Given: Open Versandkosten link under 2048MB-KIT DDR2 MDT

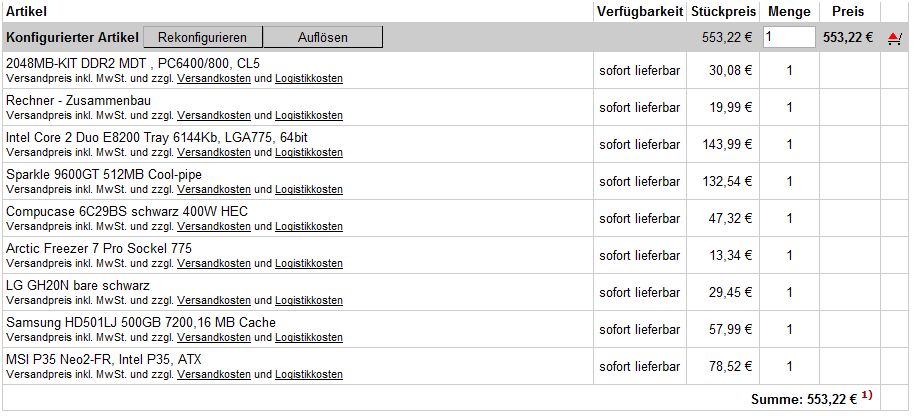Looking at the screenshot, I should point(214,78).
